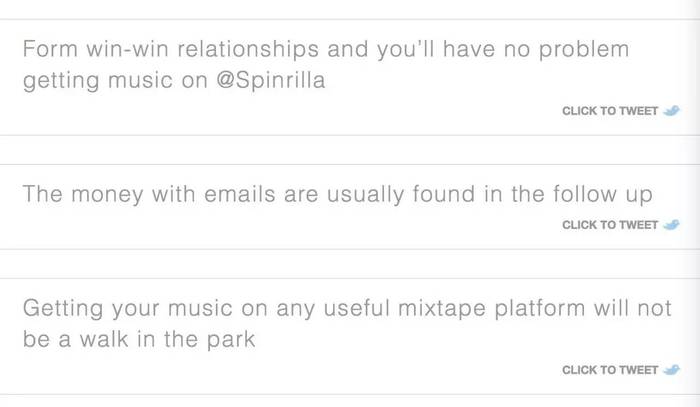Click the words 'follow up' in the second quote

coord(603,195)
